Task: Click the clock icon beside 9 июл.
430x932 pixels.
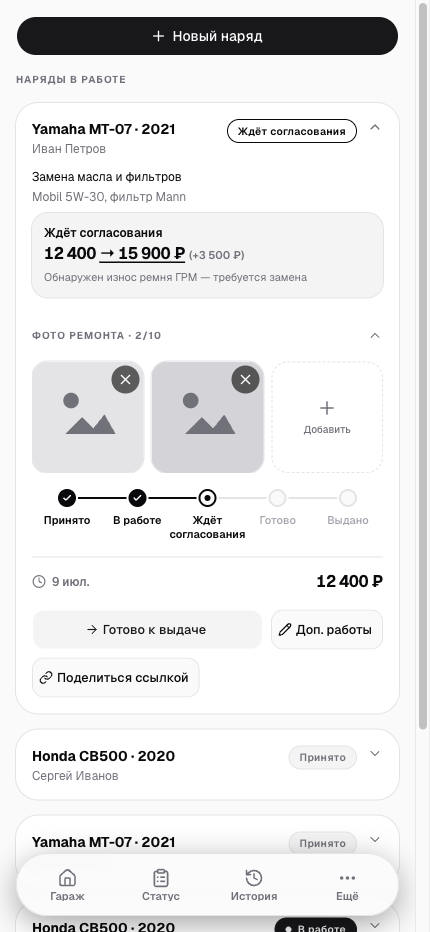Action: coord(39,581)
